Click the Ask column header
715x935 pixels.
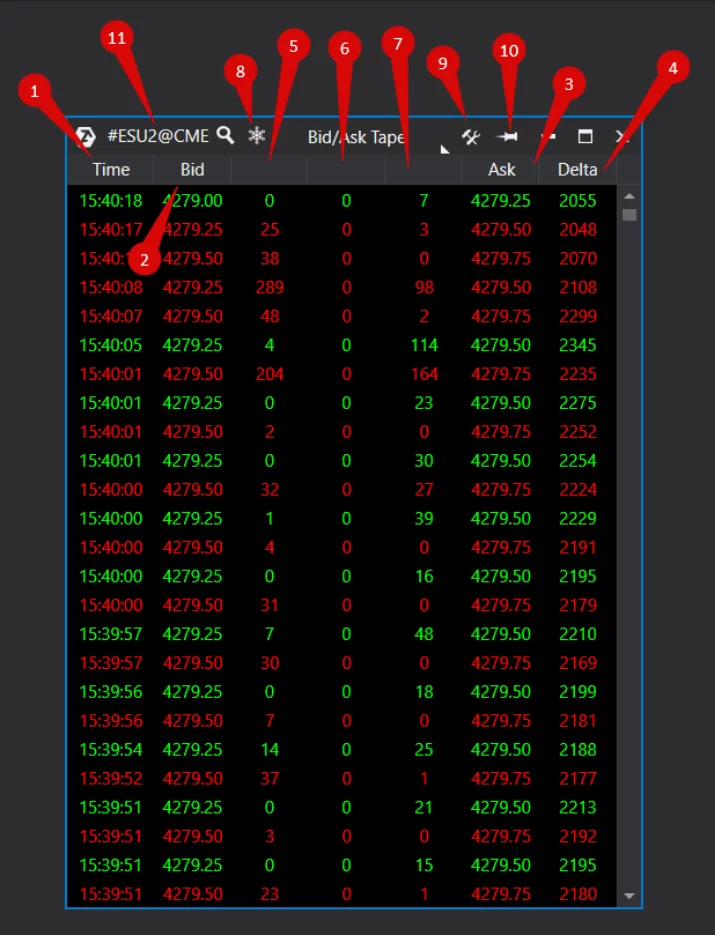(x=501, y=170)
